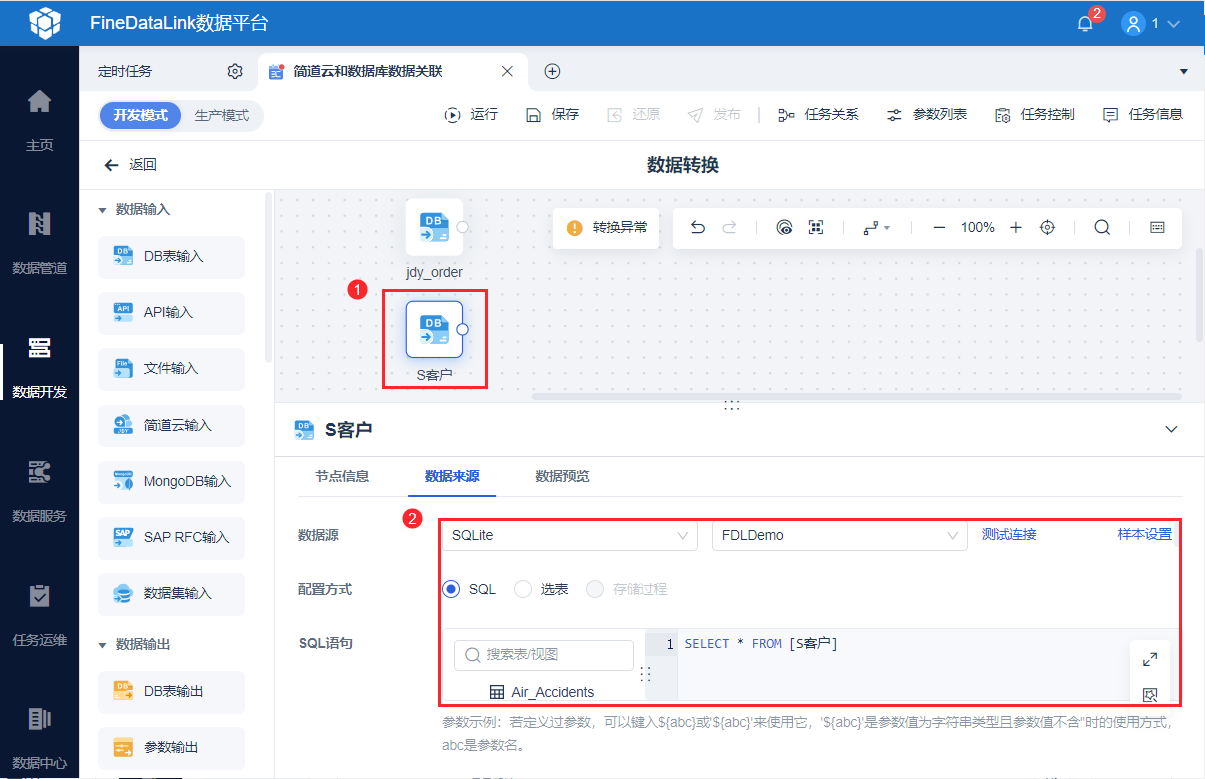Select the API输入 operator
Image resolution: width=1205 pixels, height=779 pixels.
[171, 313]
